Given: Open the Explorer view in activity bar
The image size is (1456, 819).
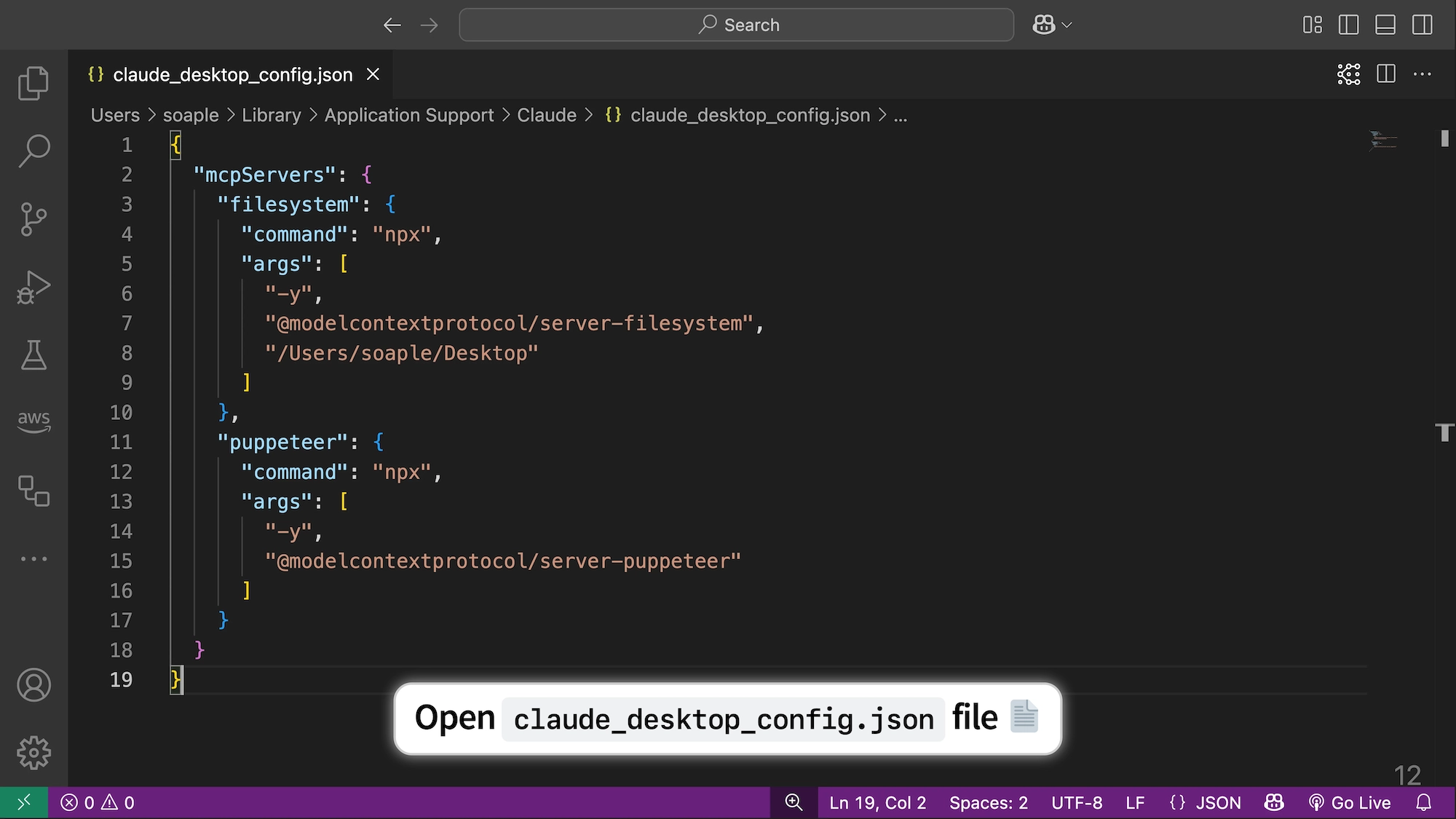Looking at the screenshot, I should click(33, 82).
